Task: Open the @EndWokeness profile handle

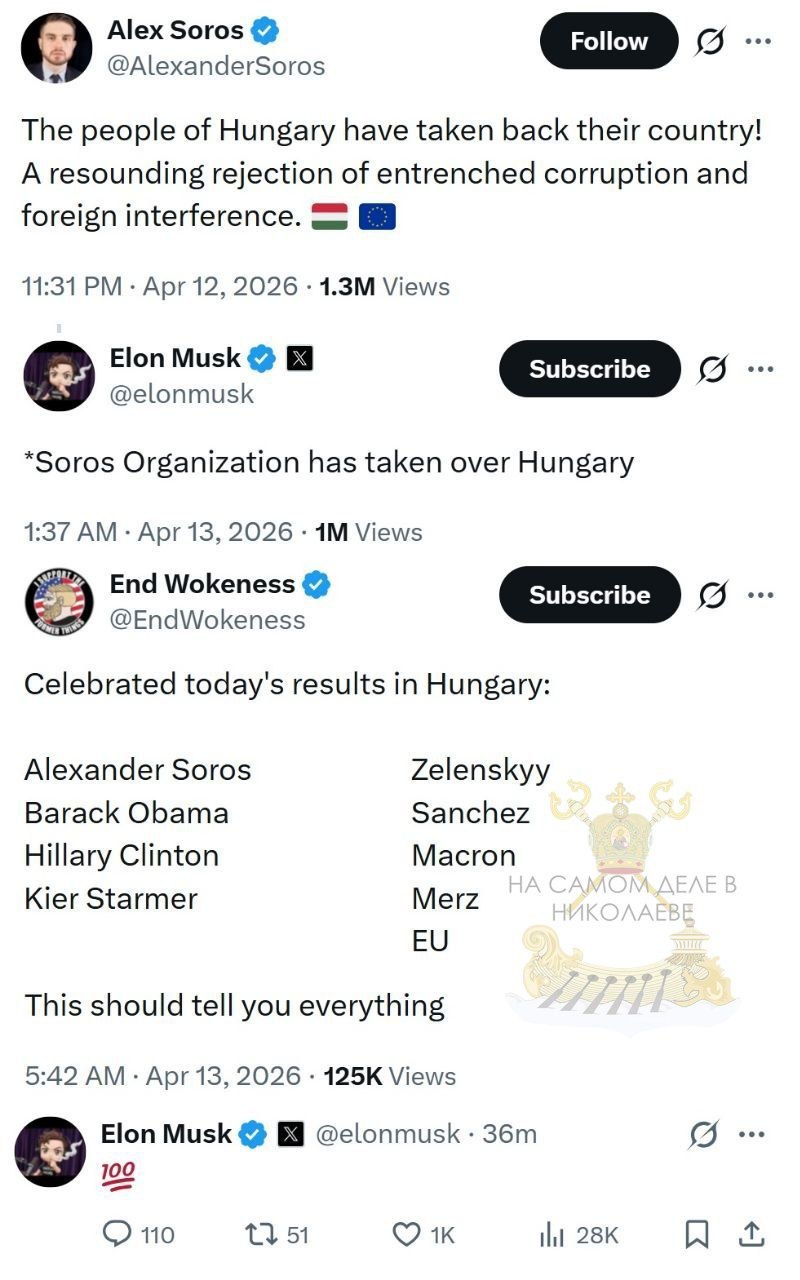Action: point(207,620)
